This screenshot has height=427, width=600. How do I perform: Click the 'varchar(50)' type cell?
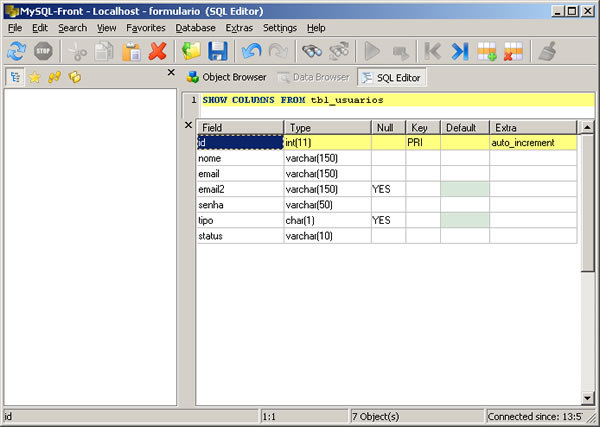(x=327, y=205)
